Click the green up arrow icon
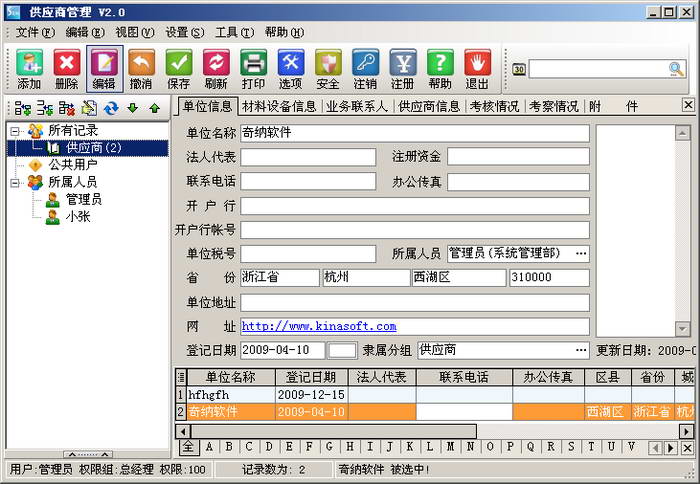The height and width of the screenshot is (484, 700). click(x=154, y=108)
